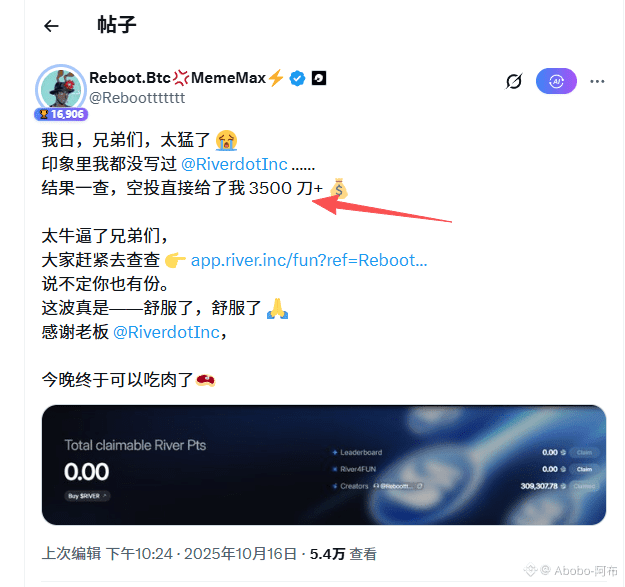
Task: Open the embedded River Pts screenshot
Action: point(324,465)
